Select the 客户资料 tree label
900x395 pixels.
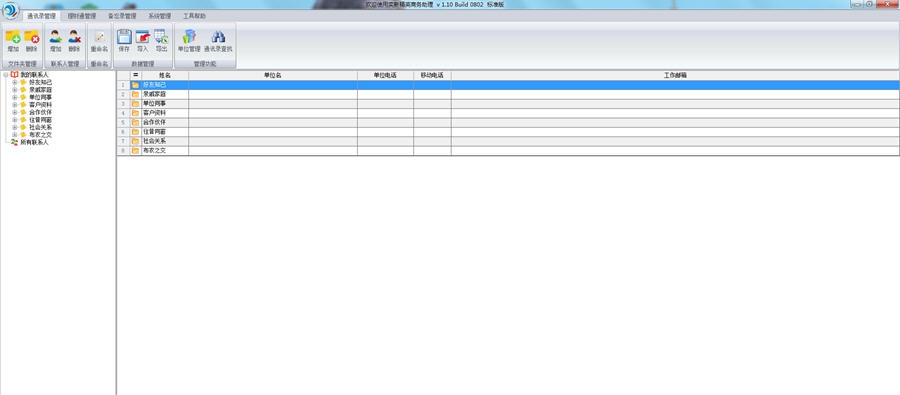40,104
